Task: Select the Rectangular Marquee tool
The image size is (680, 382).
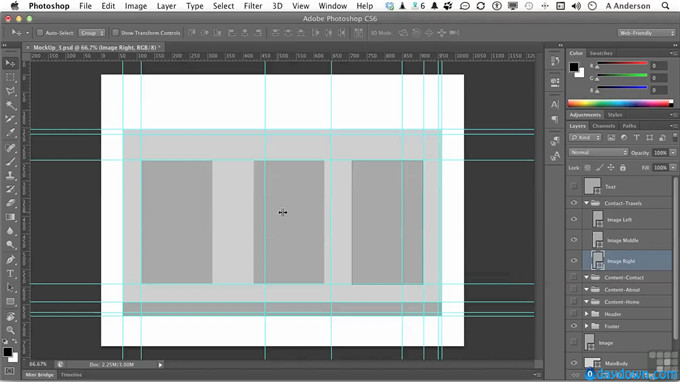Action: 10,77
